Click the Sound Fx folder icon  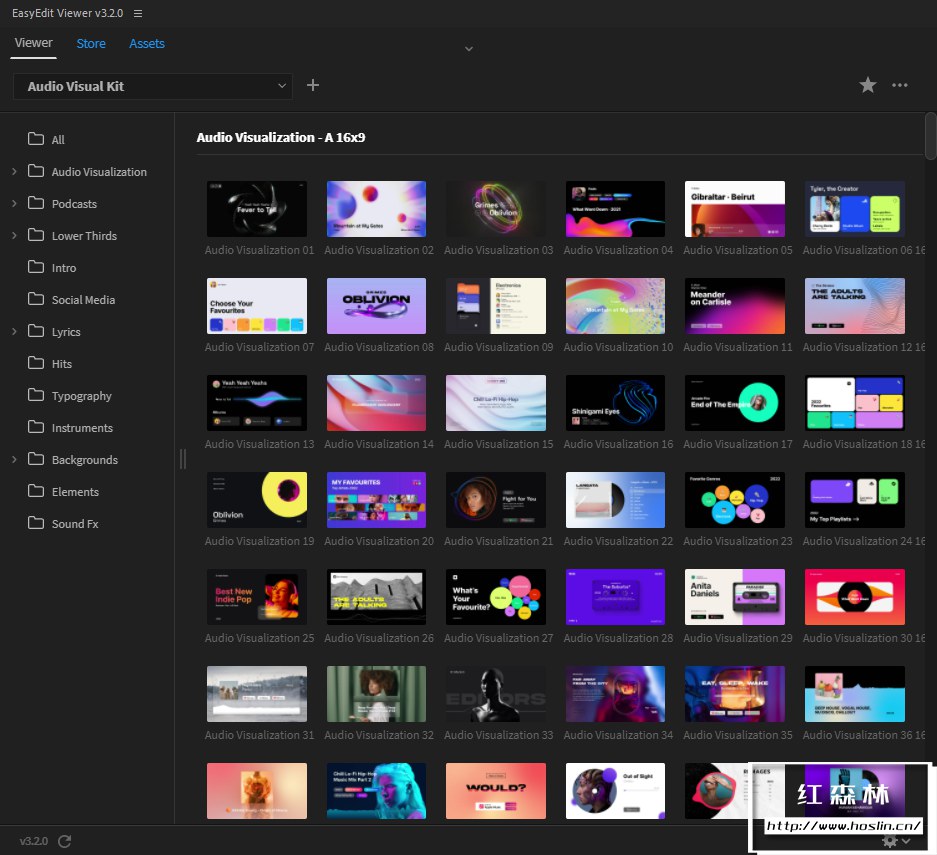click(x=36, y=524)
